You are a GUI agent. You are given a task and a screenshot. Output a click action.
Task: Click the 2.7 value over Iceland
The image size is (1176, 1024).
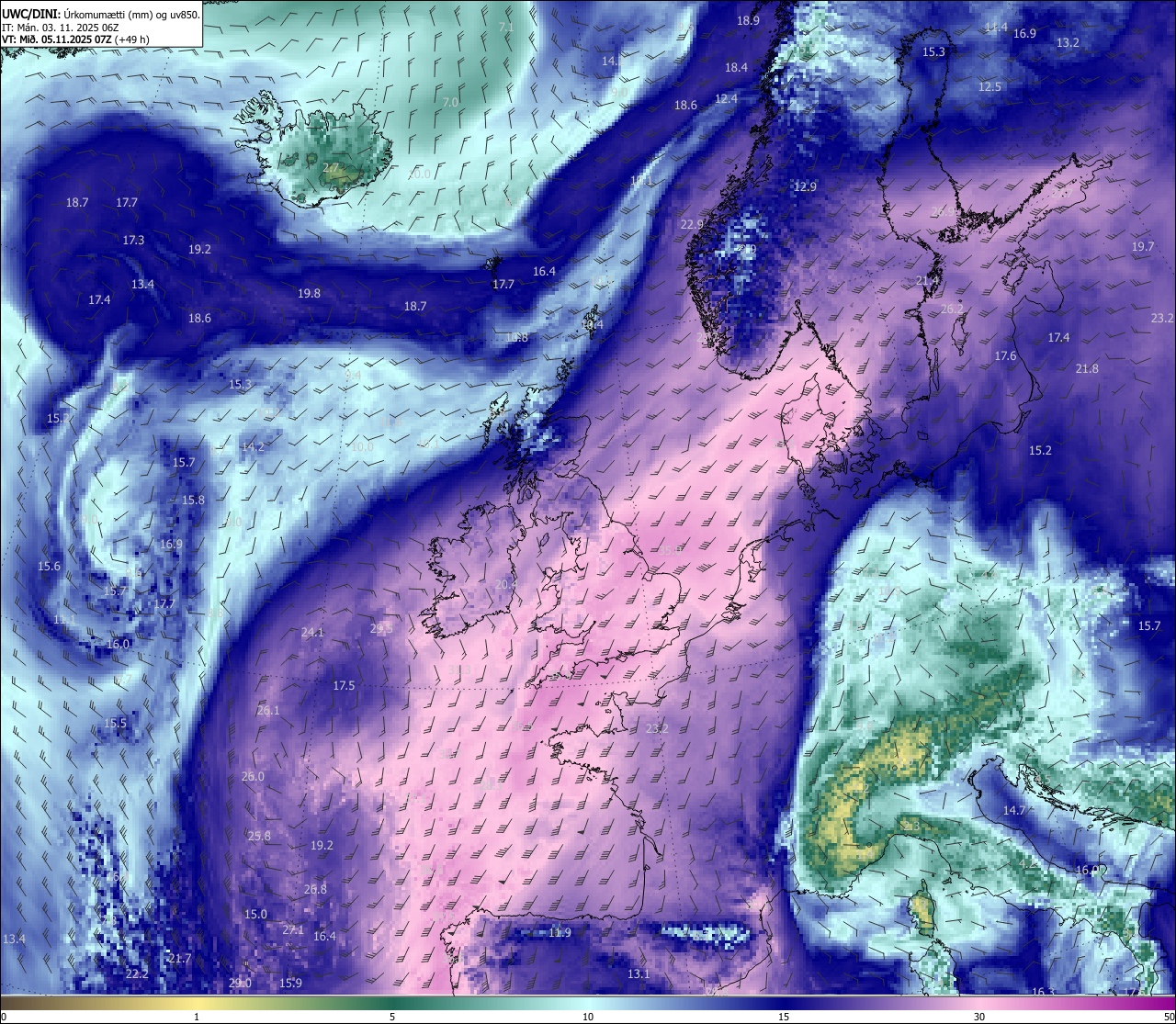332,167
